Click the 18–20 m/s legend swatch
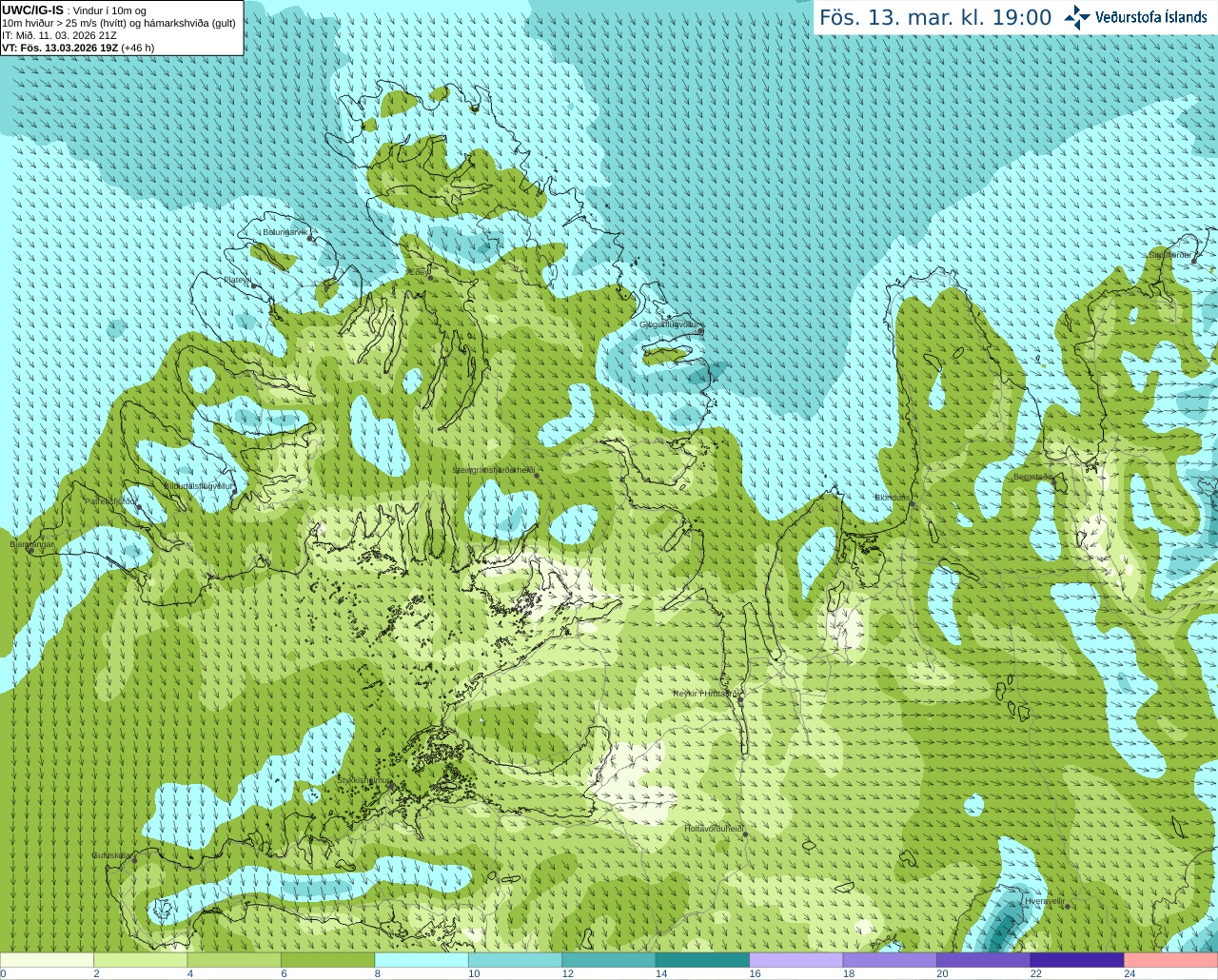The image size is (1218, 980). 890,960
